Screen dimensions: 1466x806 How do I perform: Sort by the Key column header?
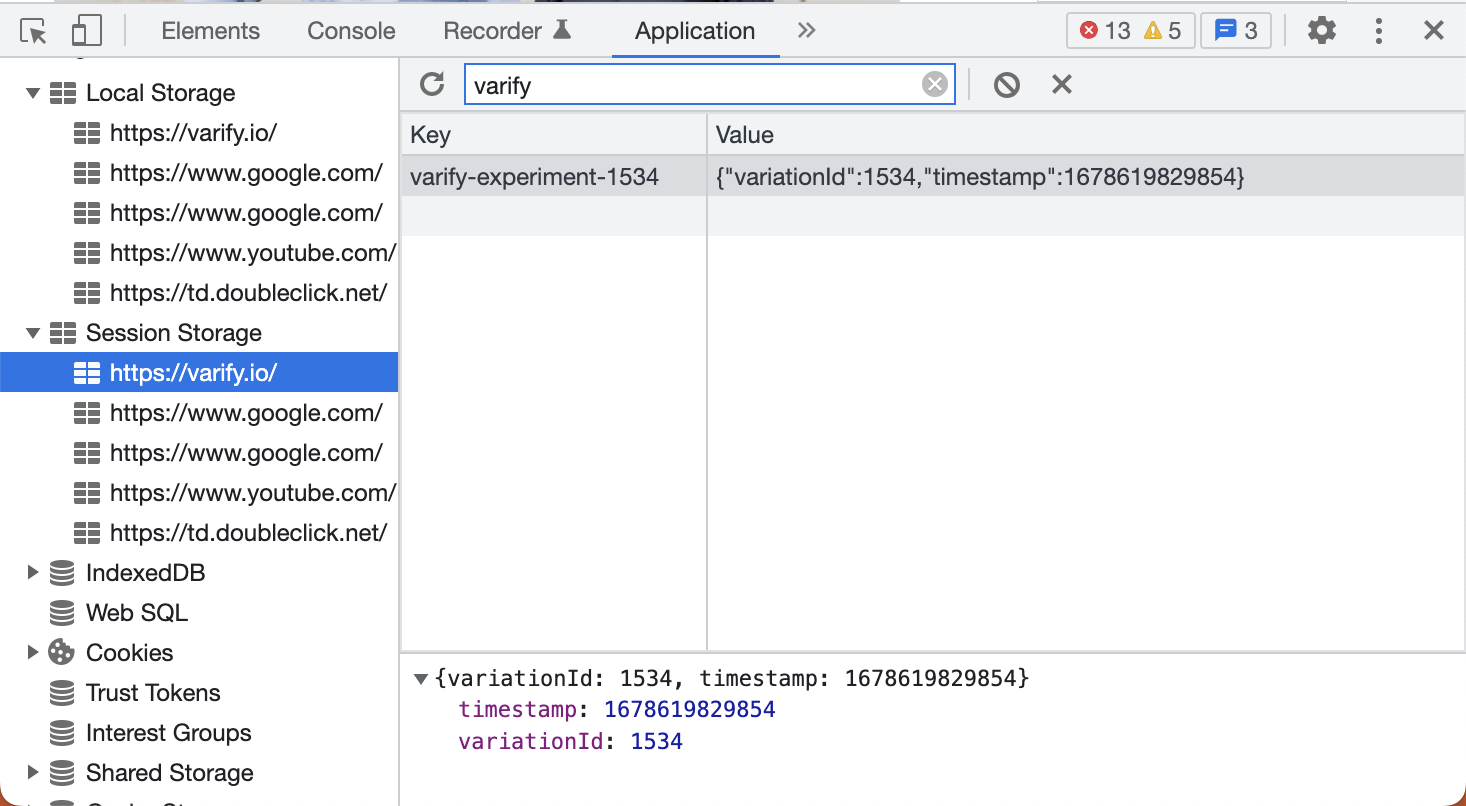[554, 135]
